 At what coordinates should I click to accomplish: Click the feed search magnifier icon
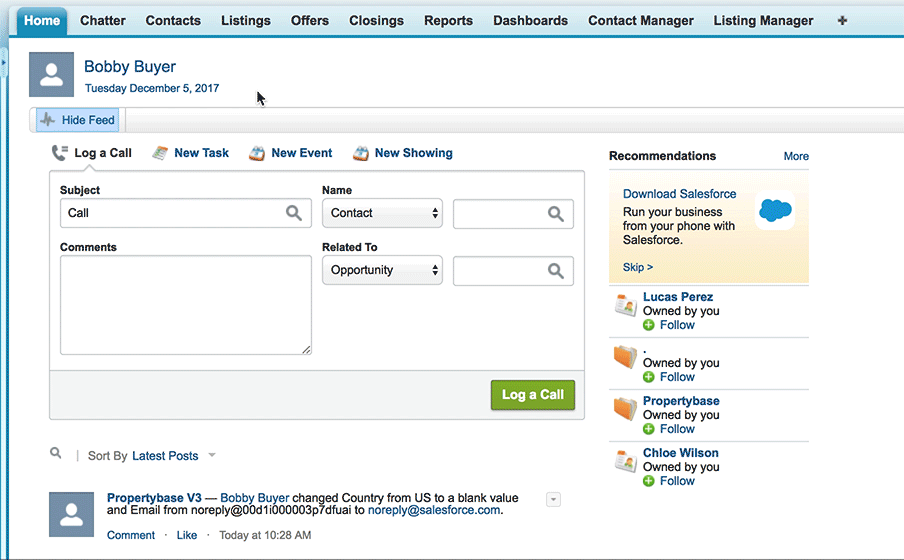coord(55,453)
